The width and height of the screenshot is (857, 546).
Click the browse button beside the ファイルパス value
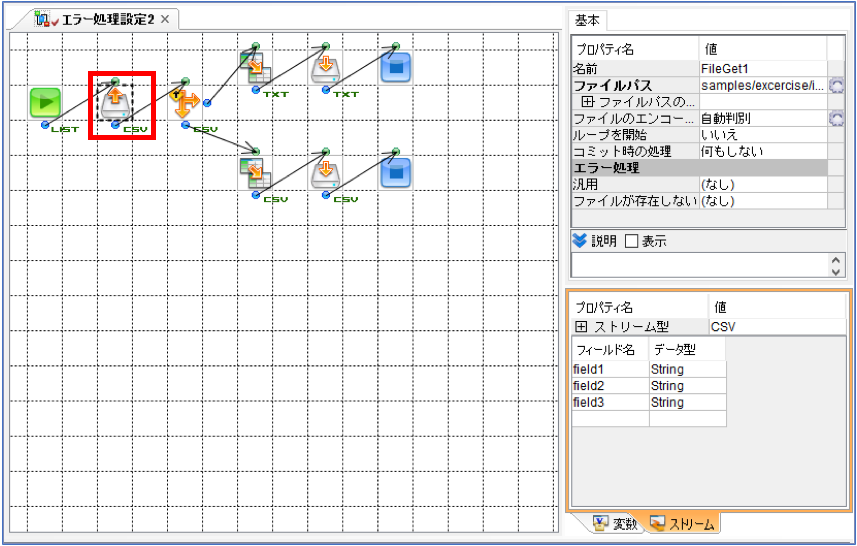836,85
